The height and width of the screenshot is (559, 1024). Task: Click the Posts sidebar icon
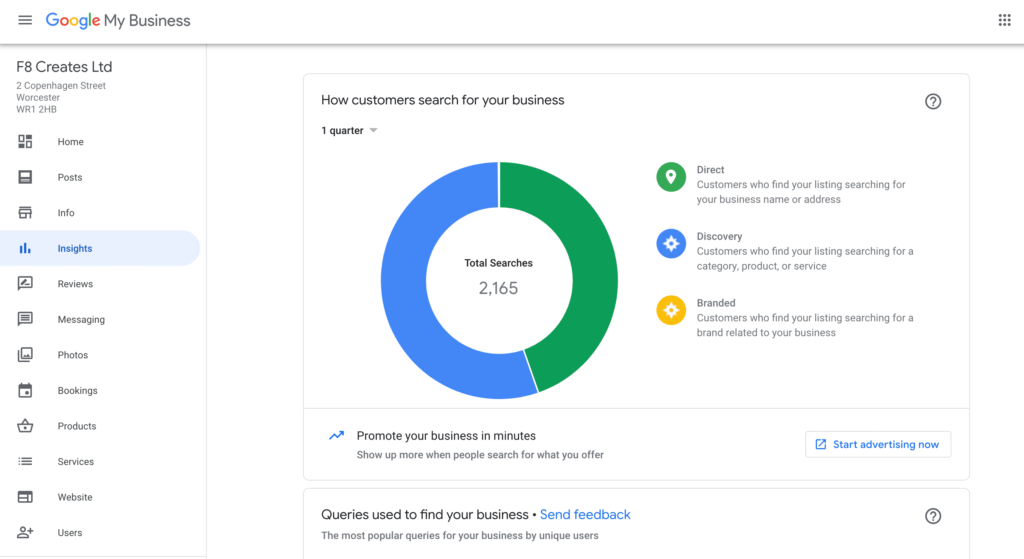(25, 177)
